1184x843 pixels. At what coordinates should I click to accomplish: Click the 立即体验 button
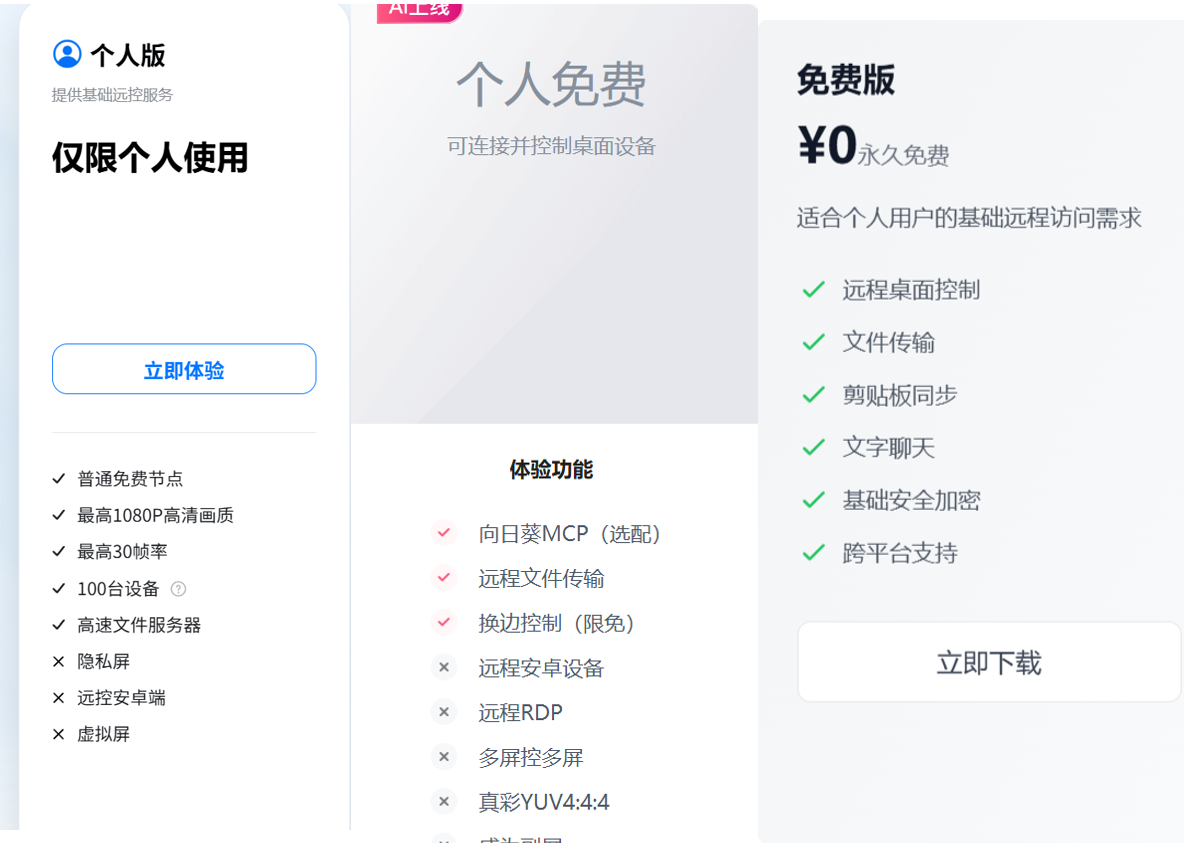(184, 369)
